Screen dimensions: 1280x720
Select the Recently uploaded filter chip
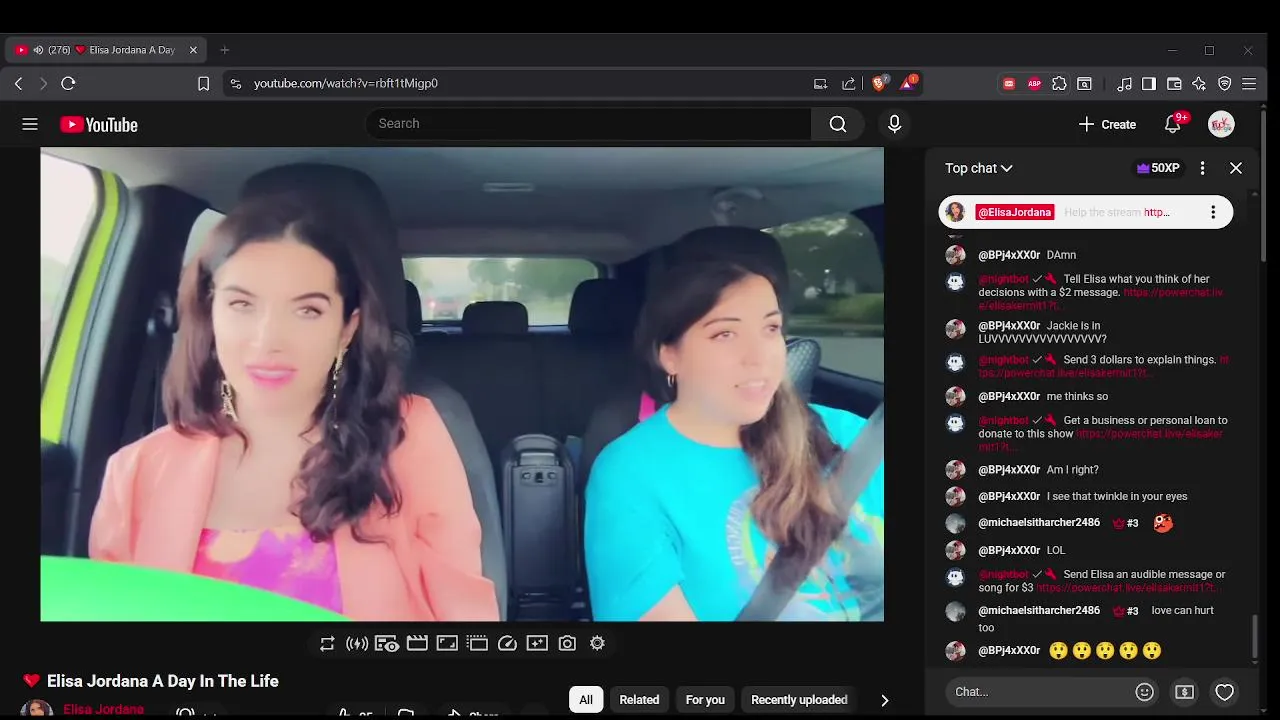pyautogui.click(x=799, y=700)
